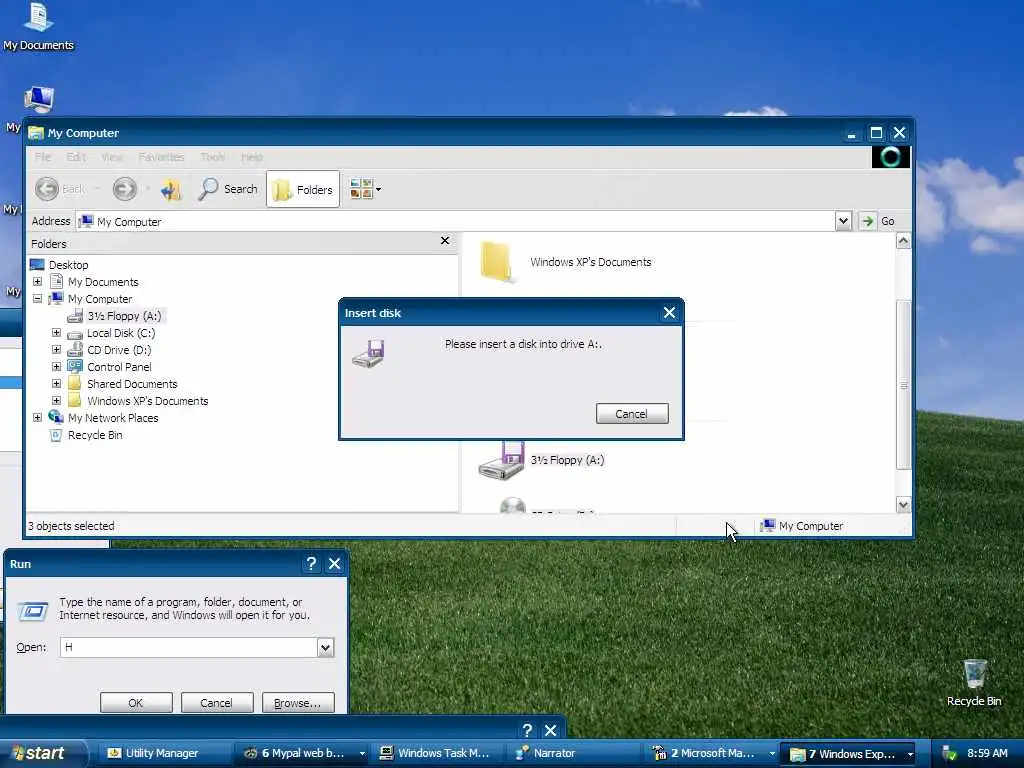Close the Folders pane with X
Image resolution: width=1024 pixels, height=768 pixels.
445,241
